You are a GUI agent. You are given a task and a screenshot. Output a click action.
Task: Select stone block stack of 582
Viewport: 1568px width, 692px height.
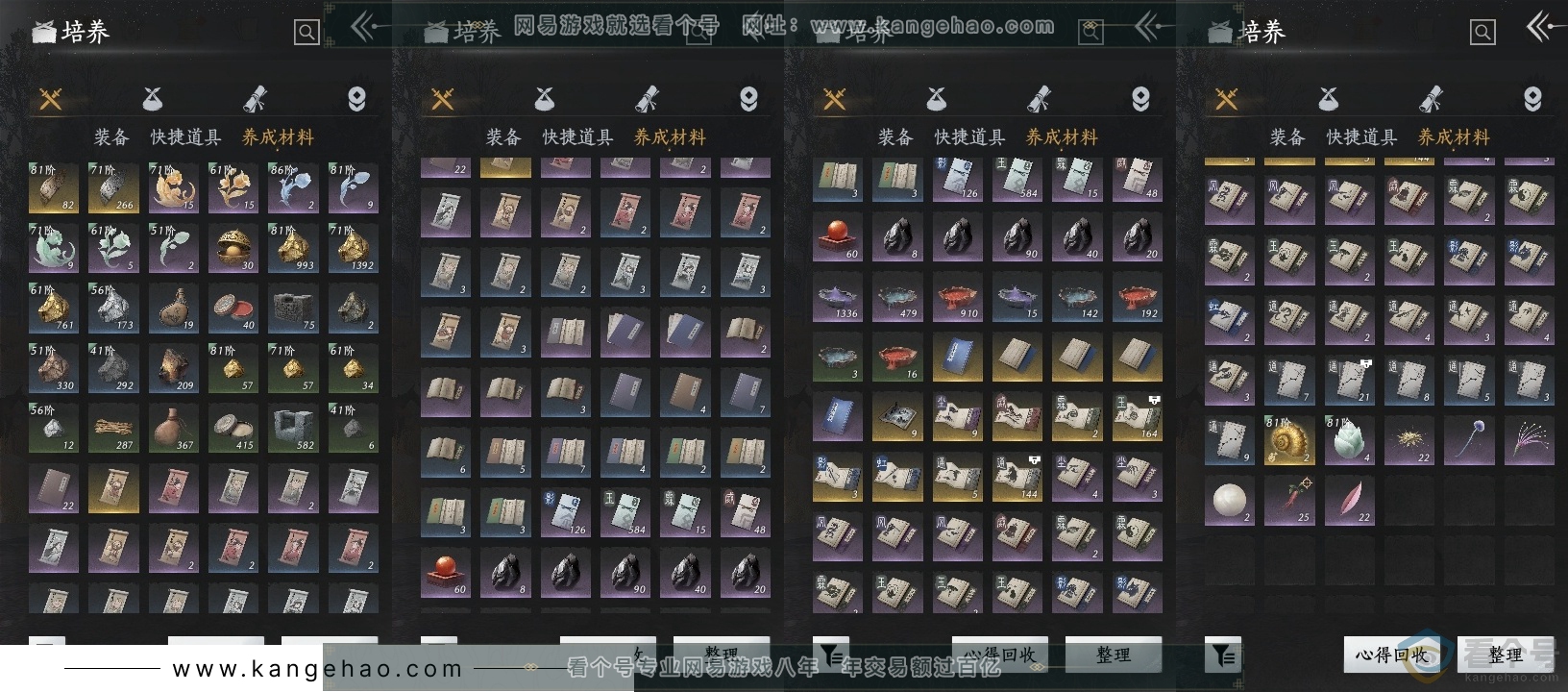click(293, 427)
